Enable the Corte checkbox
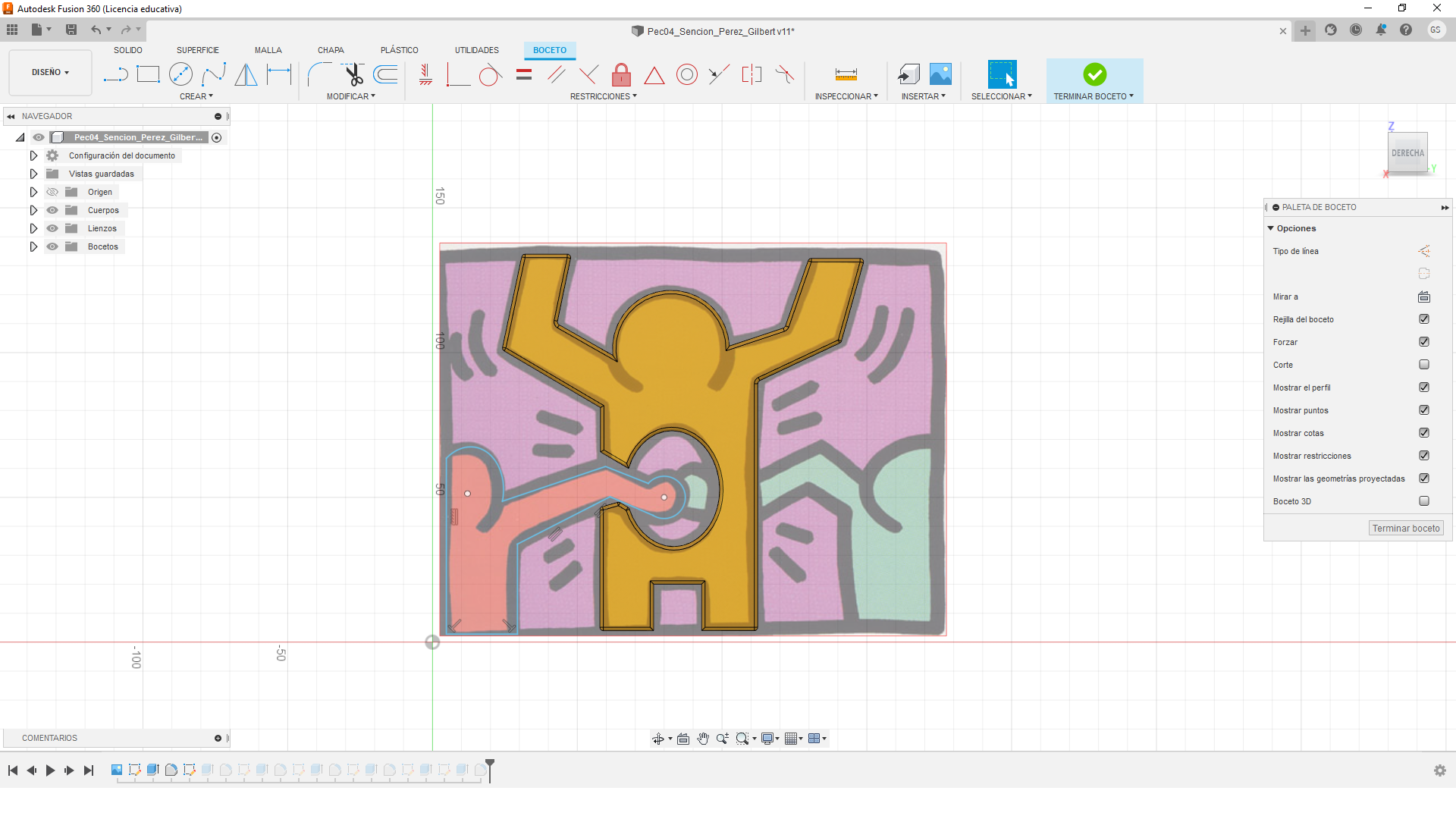Image resolution: width=1456 pixels, height=819 pixels. 1423,365
